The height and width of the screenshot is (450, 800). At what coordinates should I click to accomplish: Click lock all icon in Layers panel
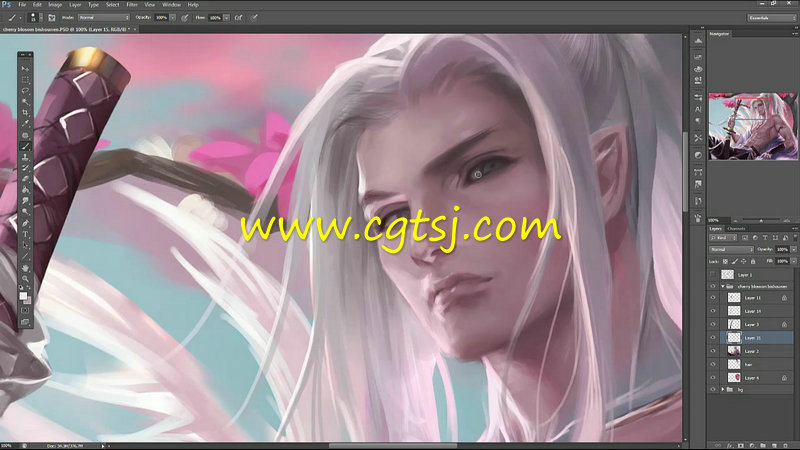pyautogui.click(x=753, y=261)
